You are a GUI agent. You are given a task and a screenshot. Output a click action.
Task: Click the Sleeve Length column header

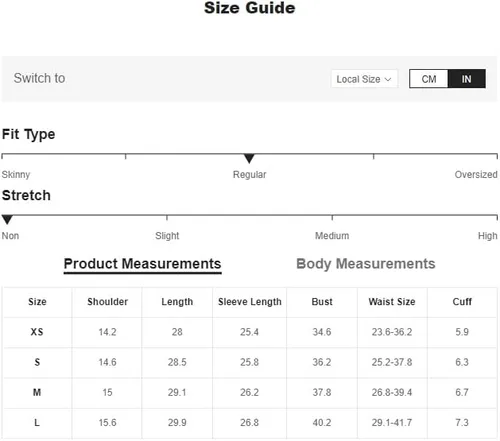[250, 302]
